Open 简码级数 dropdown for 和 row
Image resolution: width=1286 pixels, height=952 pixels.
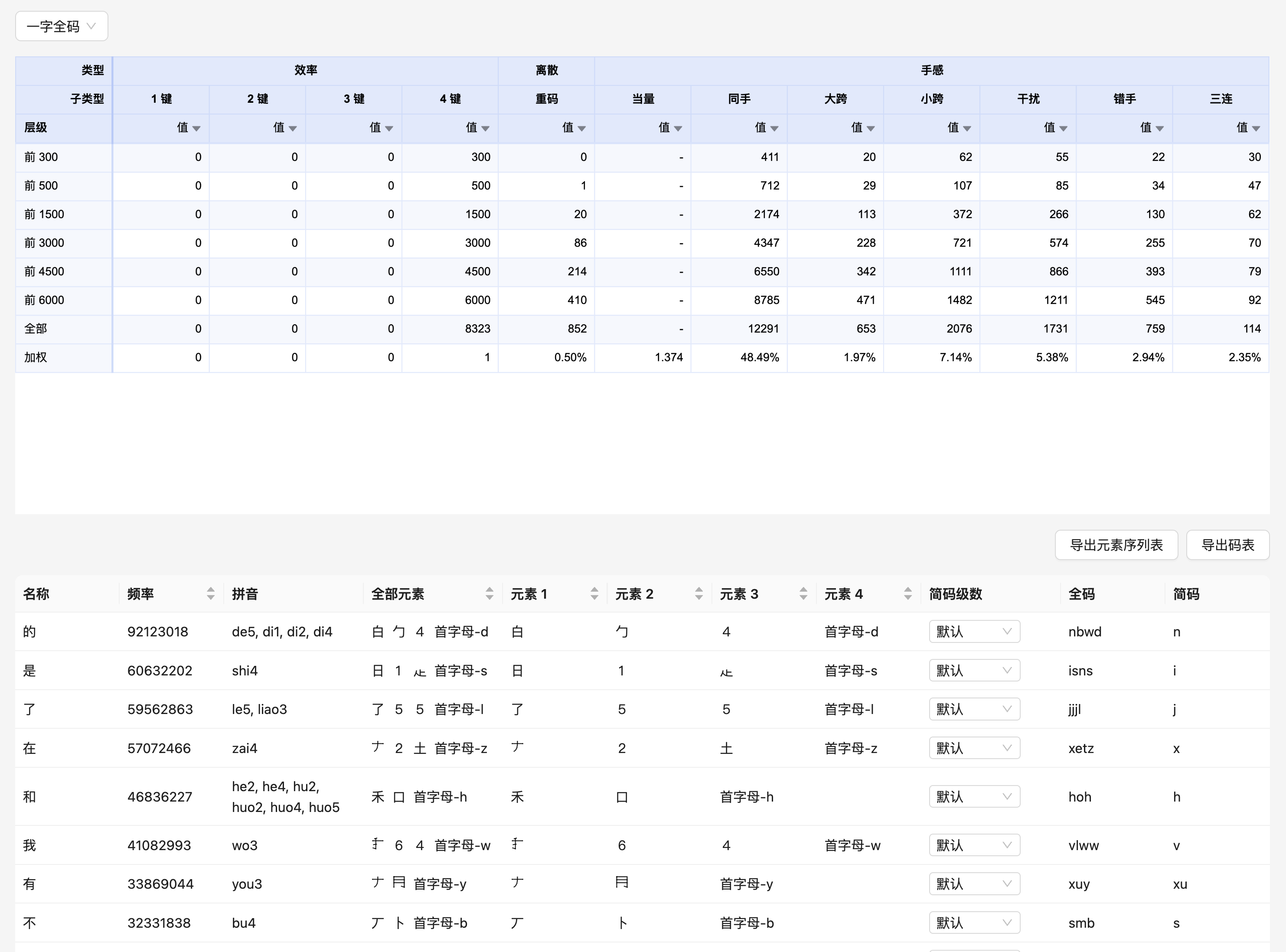pos(974,796)
